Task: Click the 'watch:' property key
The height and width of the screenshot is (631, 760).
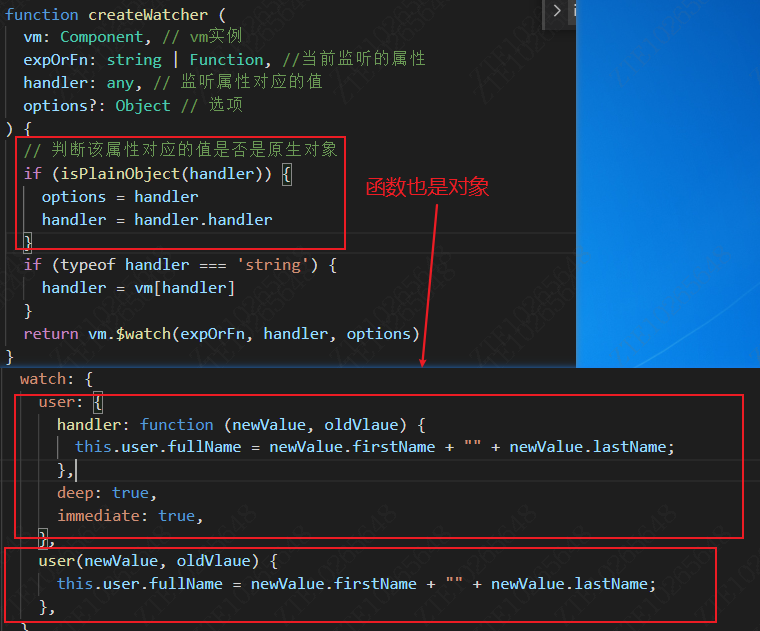Action: tap(47, 379)
